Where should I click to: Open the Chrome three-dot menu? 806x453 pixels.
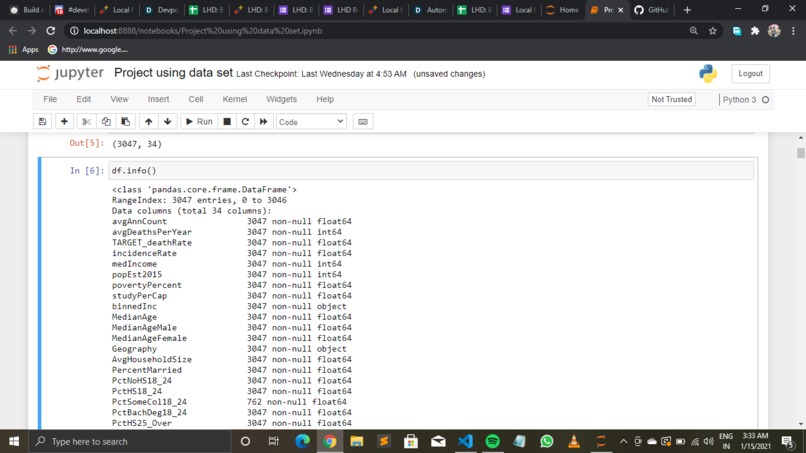793,31
